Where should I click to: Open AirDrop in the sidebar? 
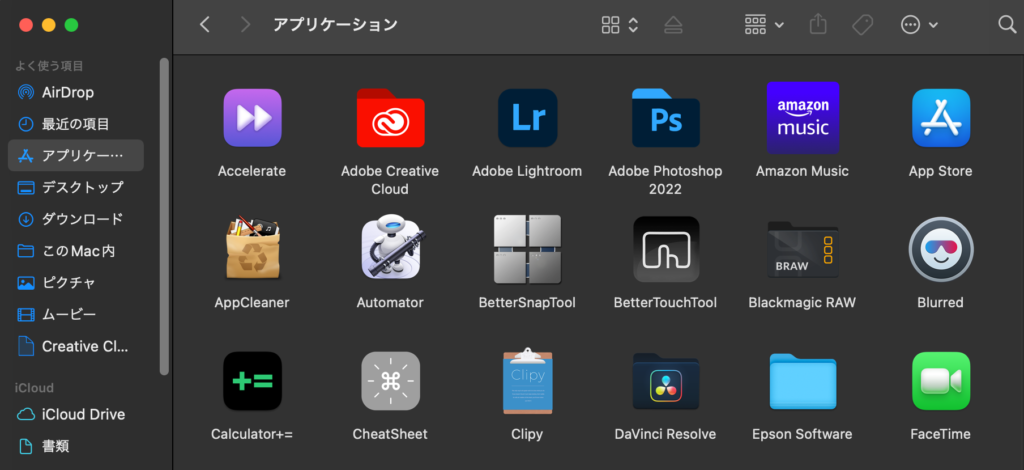pyautogui.click(x=76, y=92)
